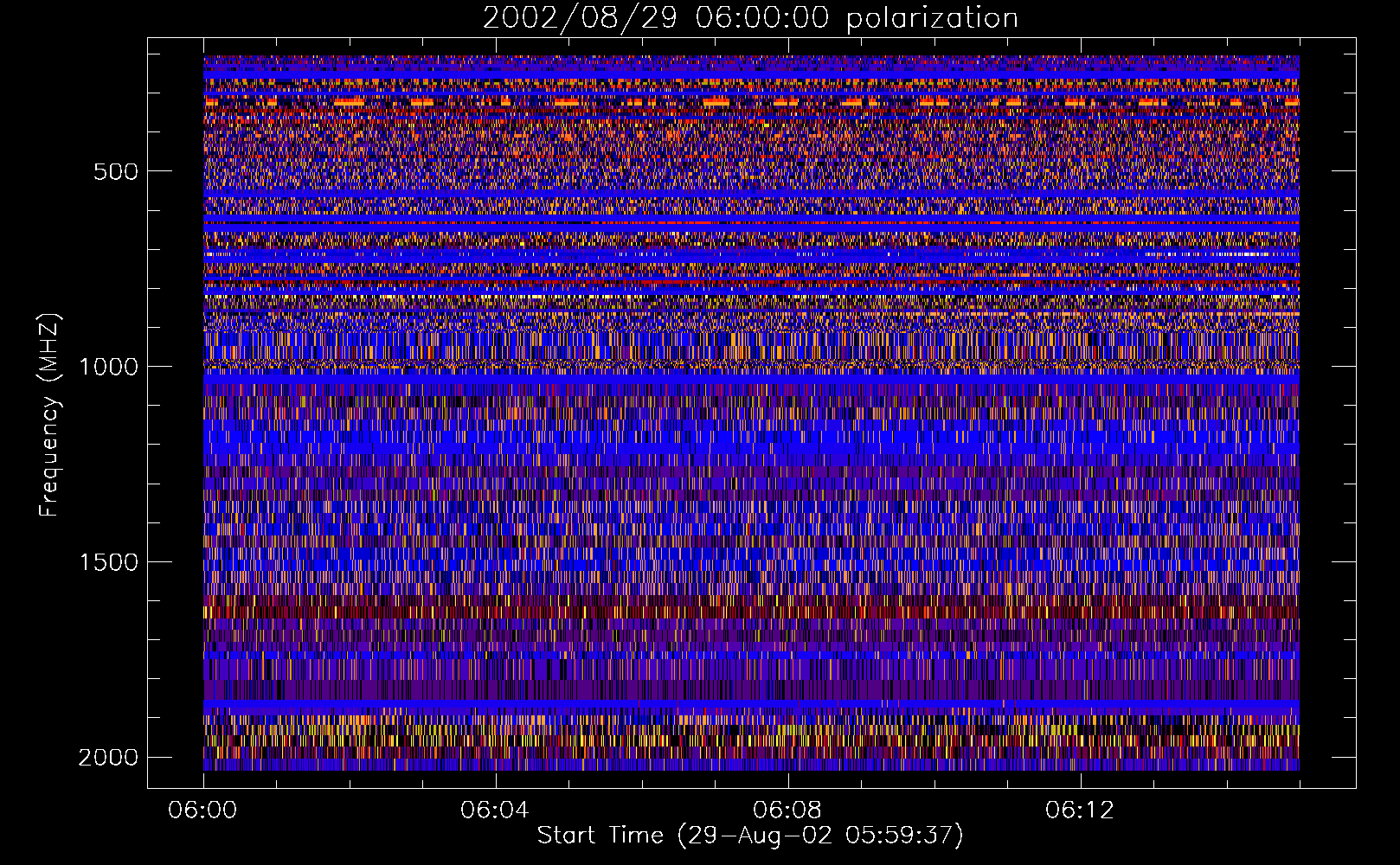Click the 2000 frequency tick label
The width and height of the screenshot is (1400, 865).
pyautogui.click(x=108, y=758)
